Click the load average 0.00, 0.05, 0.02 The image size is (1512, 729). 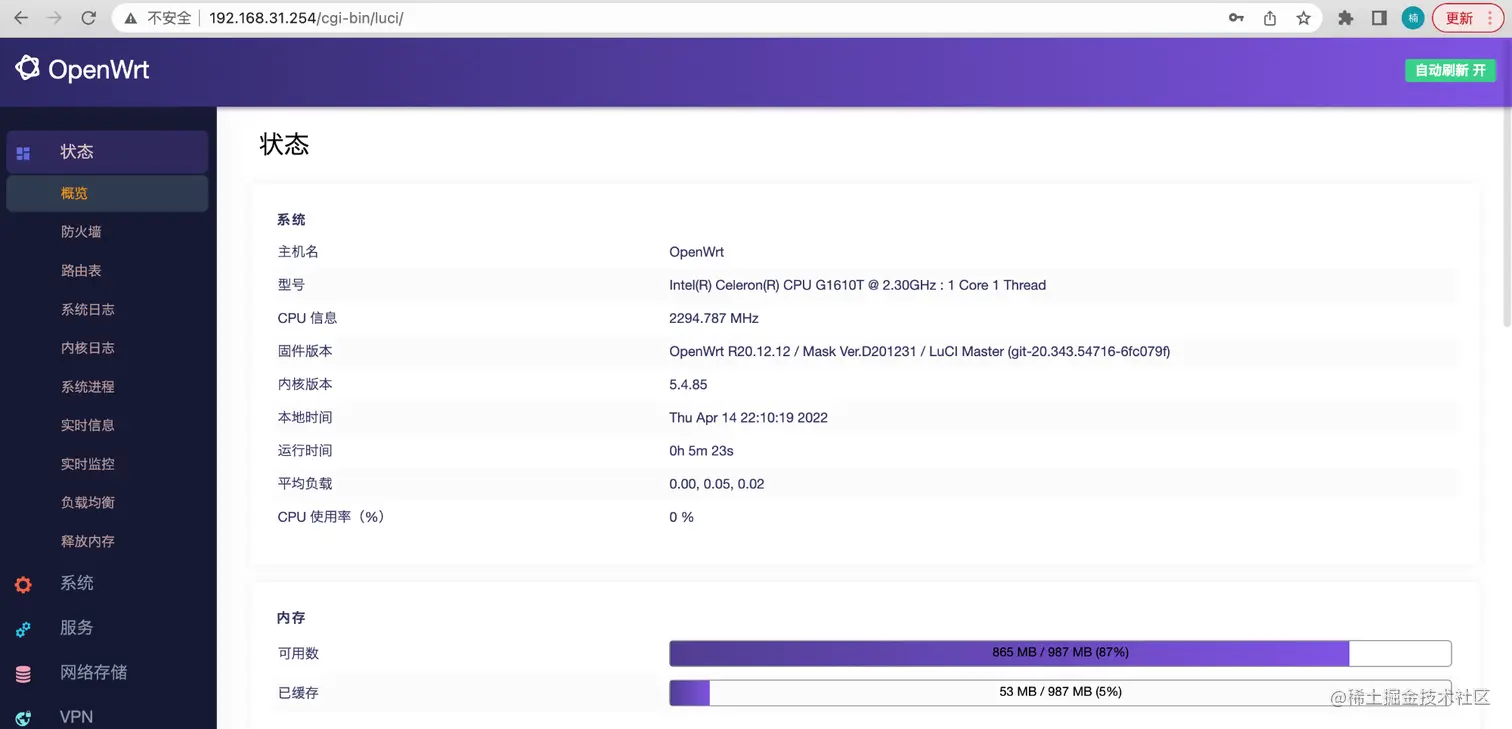(717, 484)
